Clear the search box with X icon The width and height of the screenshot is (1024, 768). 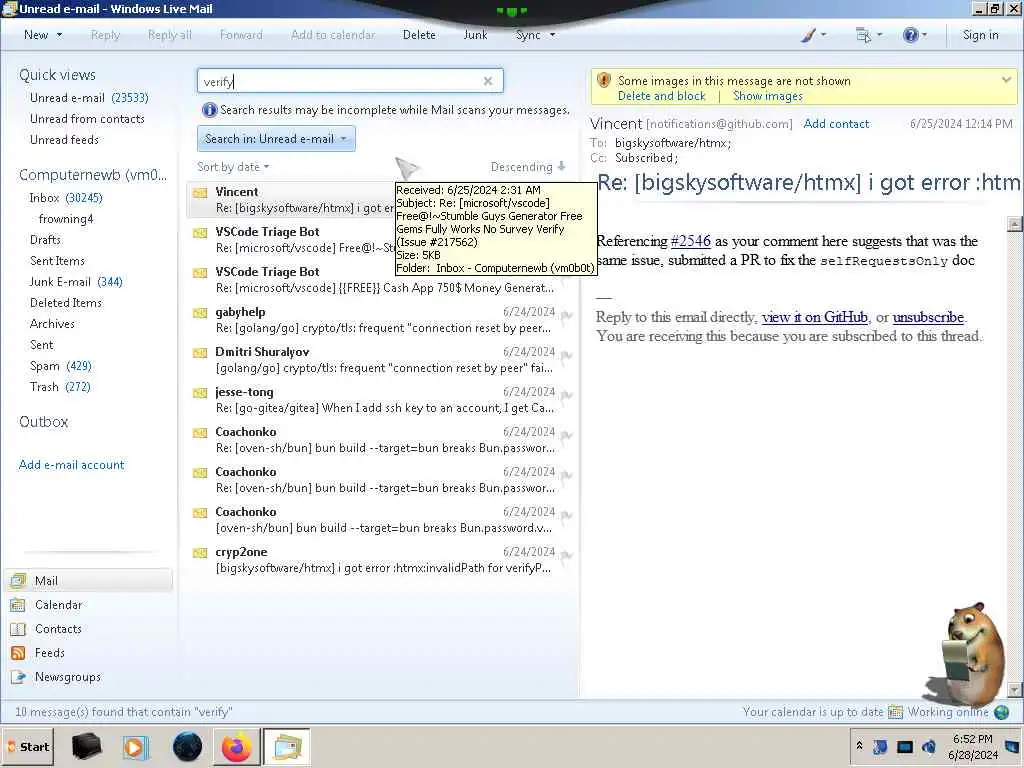click(x=488, y=81)
